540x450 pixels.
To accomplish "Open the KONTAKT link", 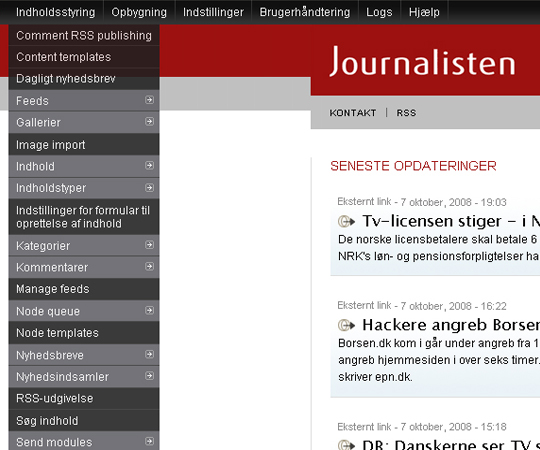I will (x=353, y=113).
